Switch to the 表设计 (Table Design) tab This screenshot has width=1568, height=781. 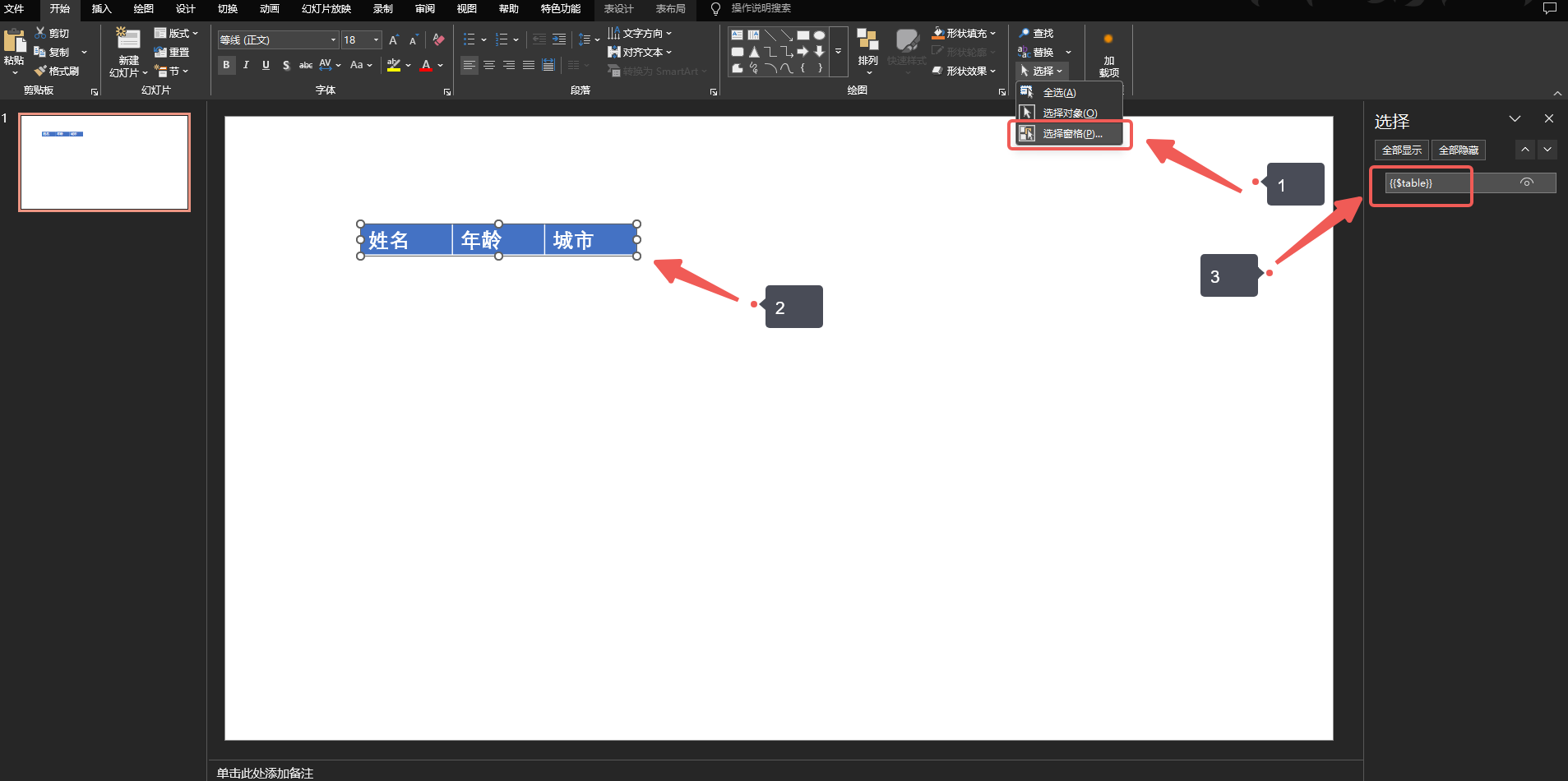point(619,8)
